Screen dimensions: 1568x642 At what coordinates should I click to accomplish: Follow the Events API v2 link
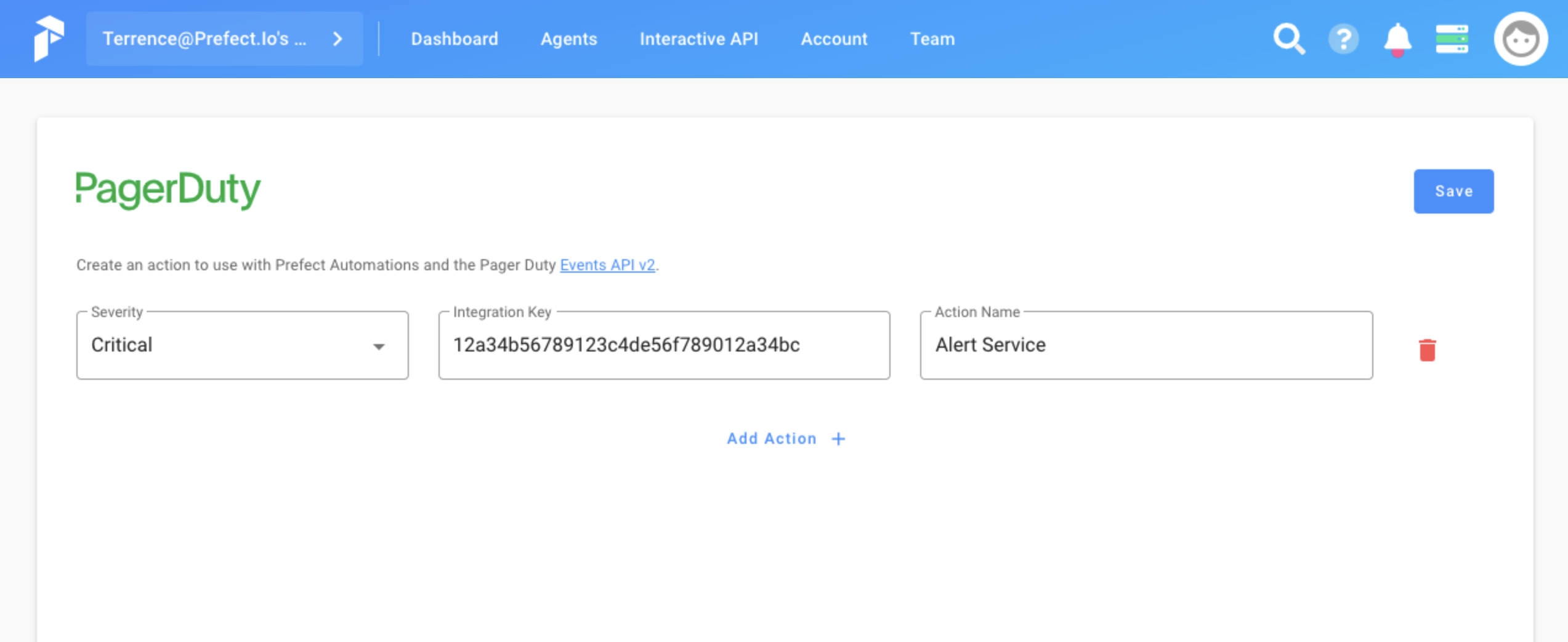click(x=607, y=265)
